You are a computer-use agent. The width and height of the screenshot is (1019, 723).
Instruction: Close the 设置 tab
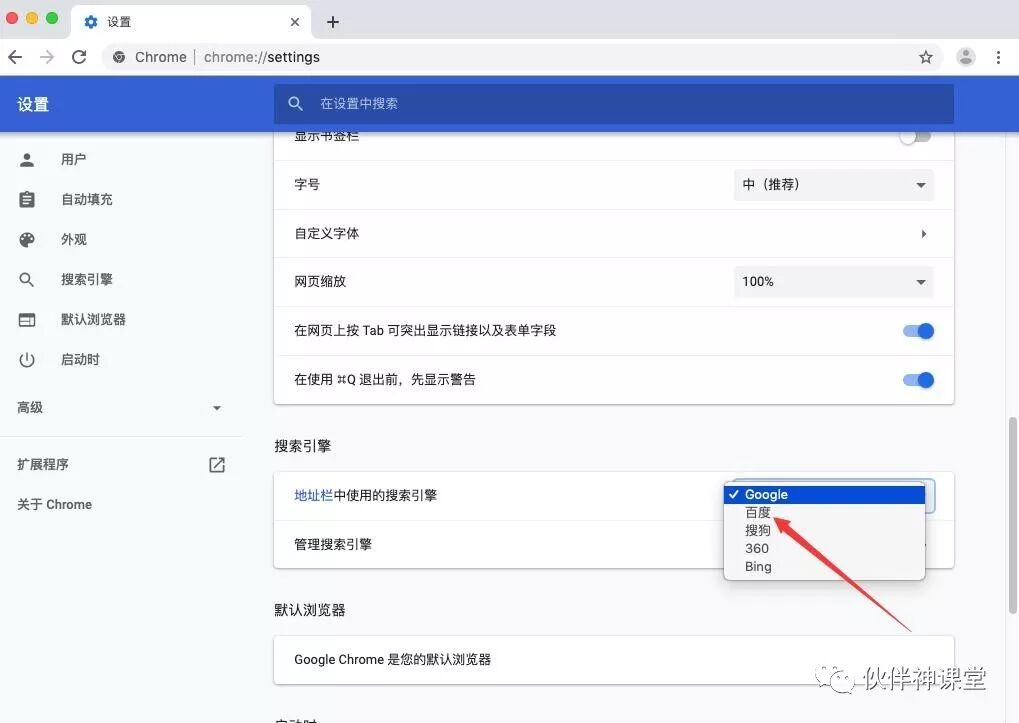pyautogui.click(x=294, y=22)
